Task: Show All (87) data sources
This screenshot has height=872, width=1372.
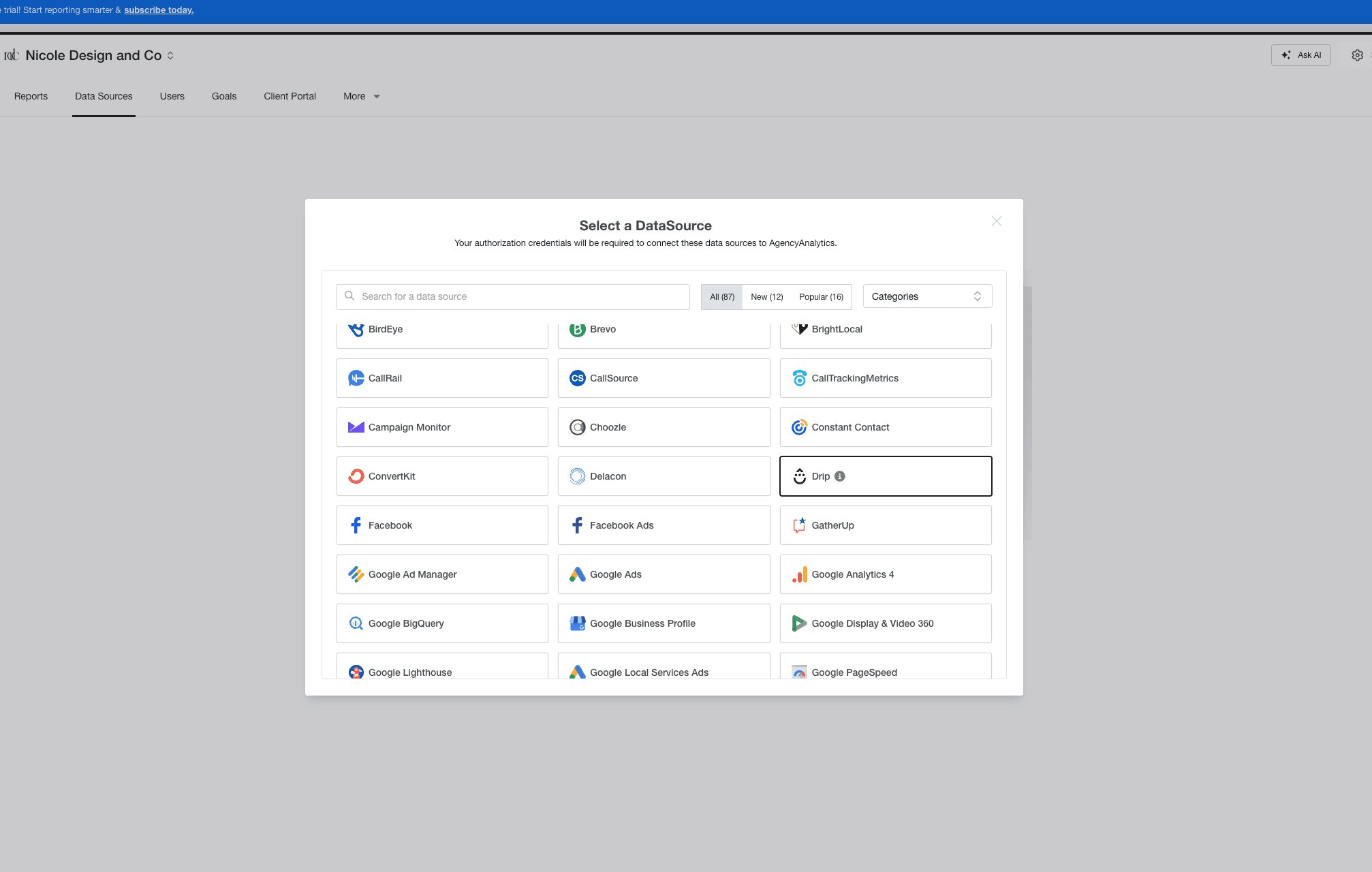Action: pos(722,297)
